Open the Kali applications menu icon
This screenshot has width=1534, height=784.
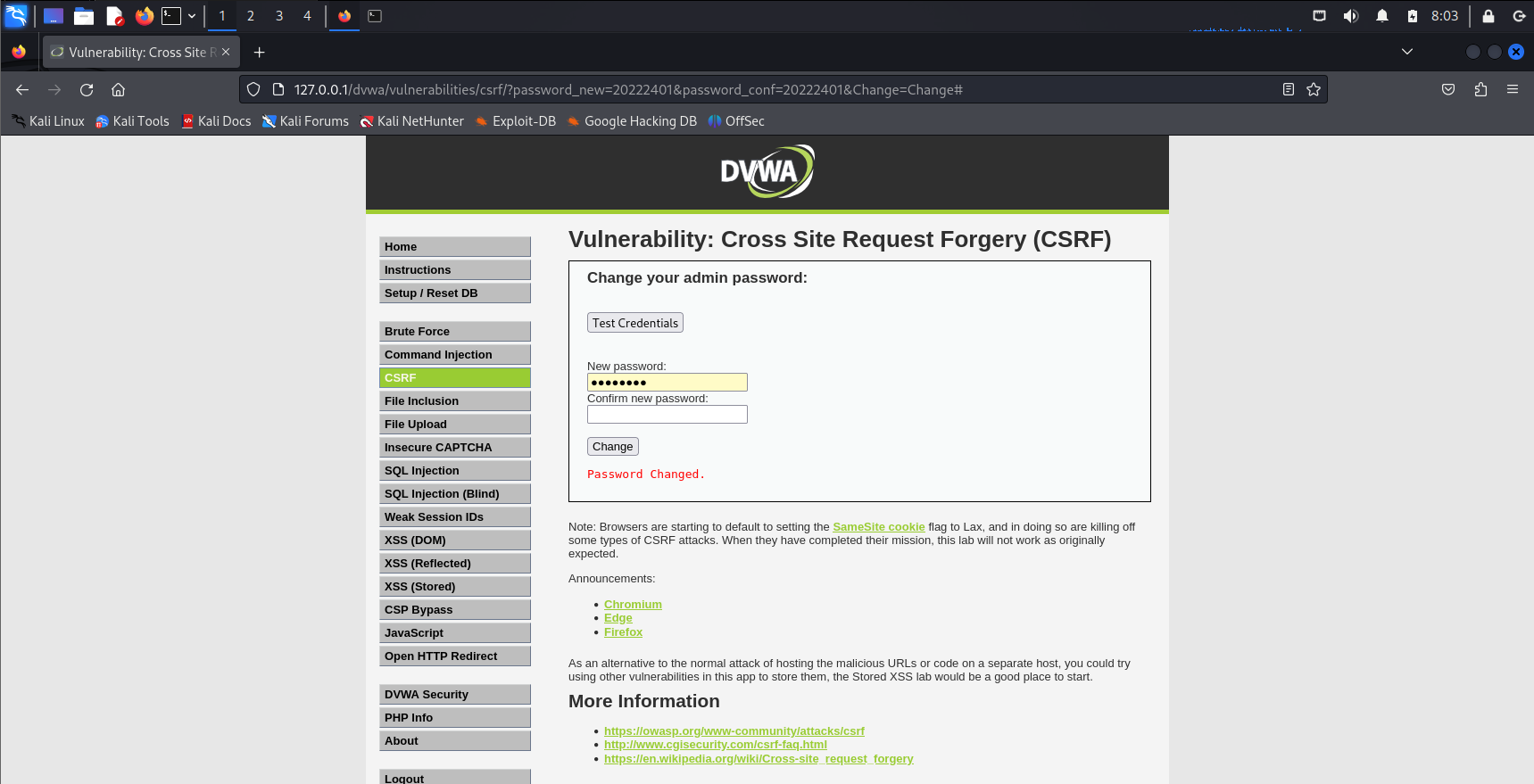pyautogui.click(x=16, y=15)
